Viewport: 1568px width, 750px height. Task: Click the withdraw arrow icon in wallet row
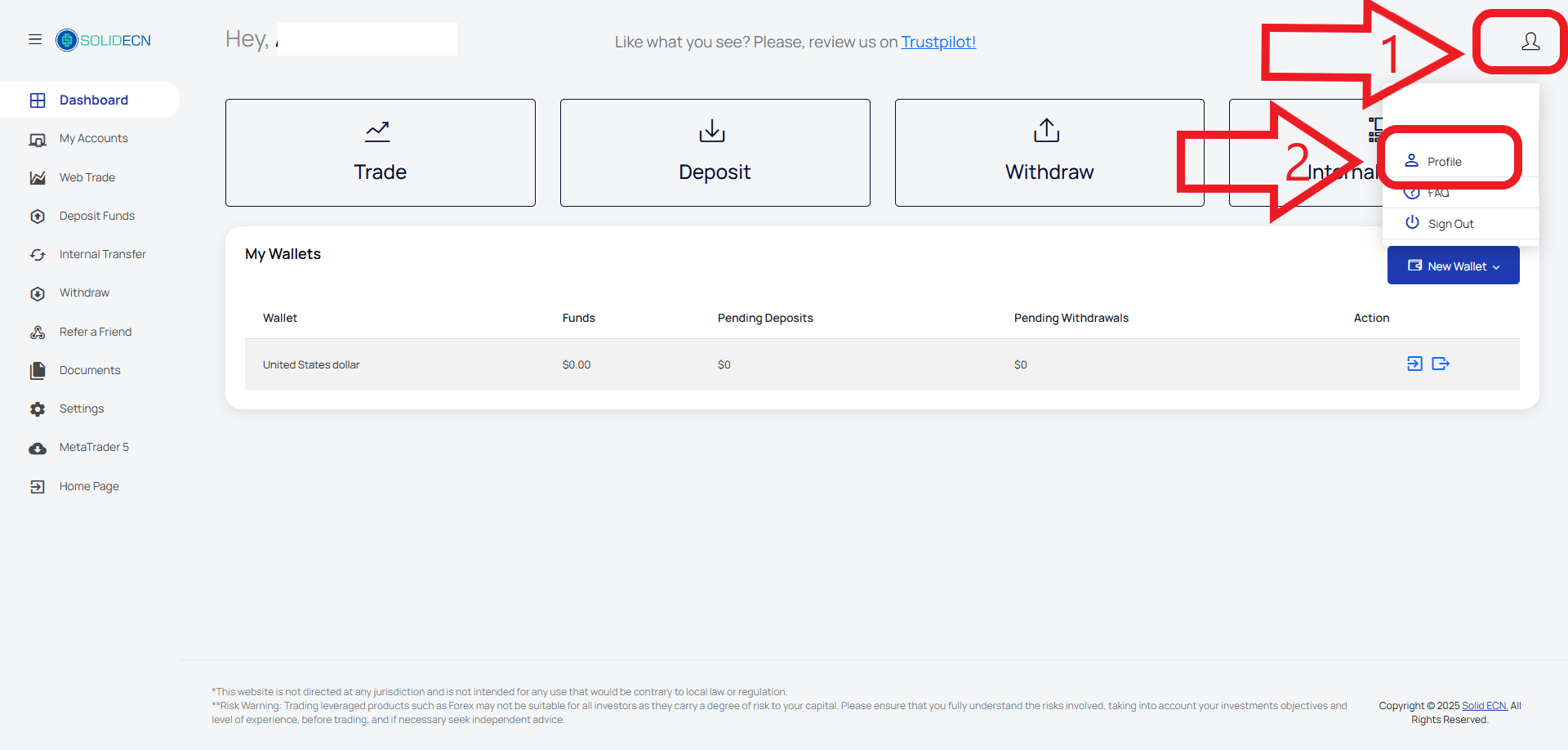pyautogui.click(x=1441, y=364)
